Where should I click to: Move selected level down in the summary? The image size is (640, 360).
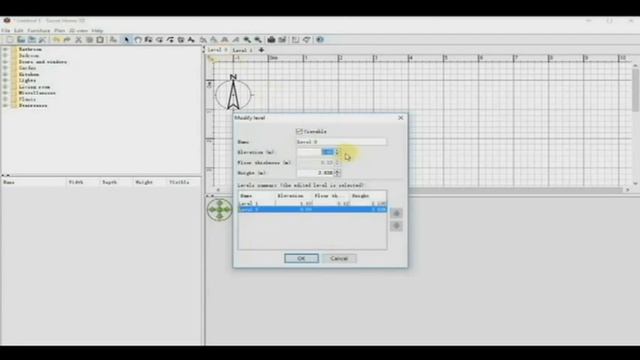point(396,226)
